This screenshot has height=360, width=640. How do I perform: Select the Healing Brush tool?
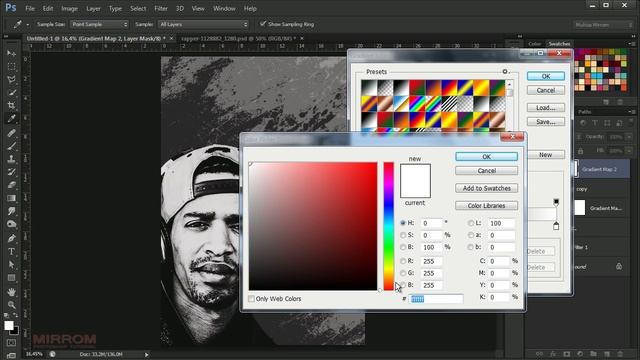[x=11, y=133]
